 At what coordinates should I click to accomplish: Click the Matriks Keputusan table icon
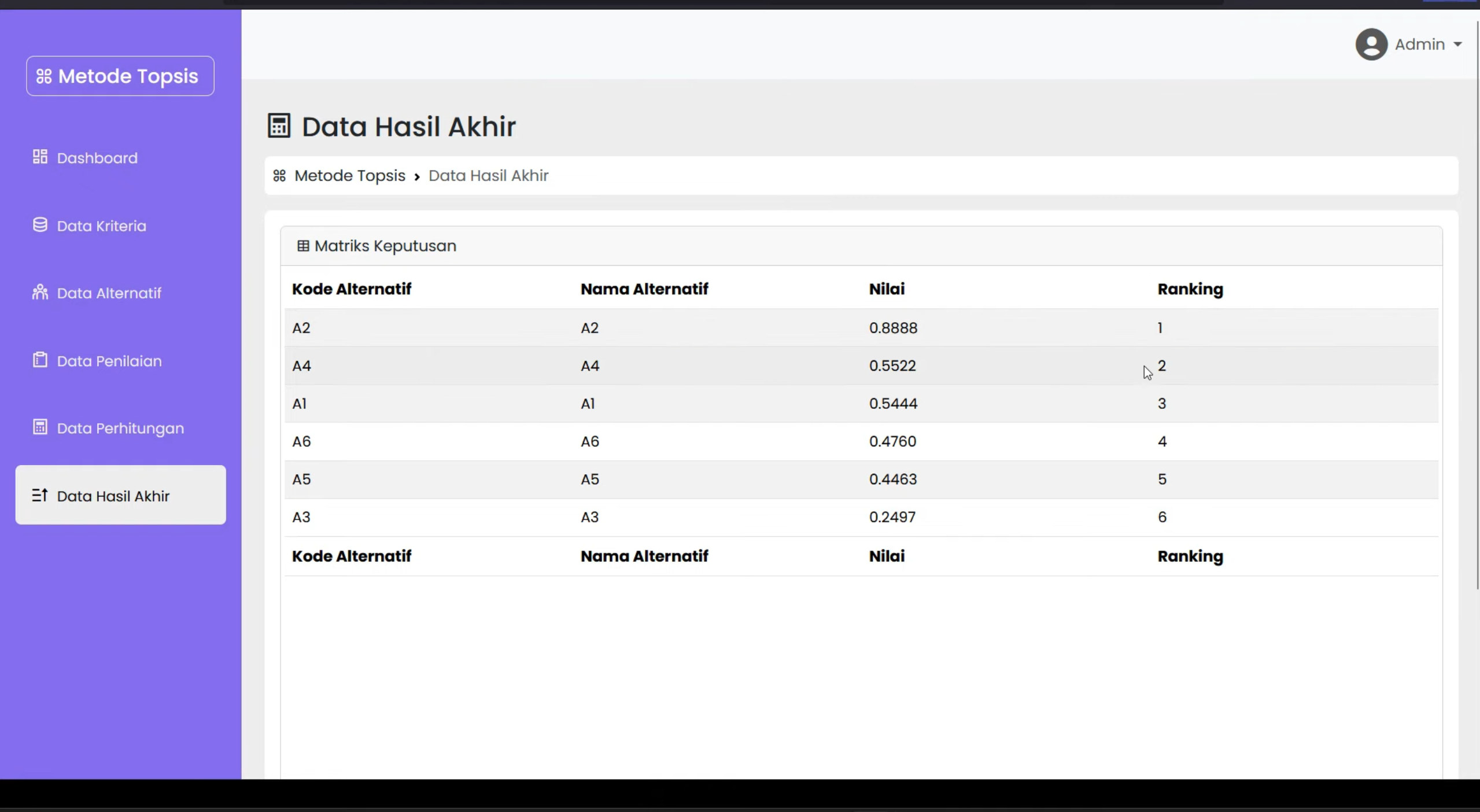[x=303, y=246]
